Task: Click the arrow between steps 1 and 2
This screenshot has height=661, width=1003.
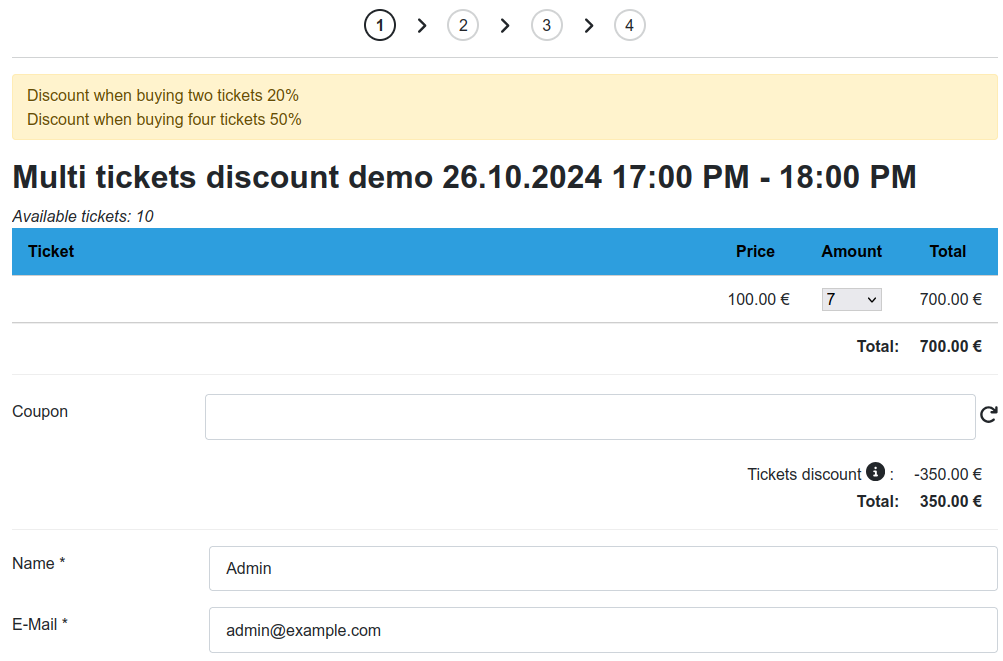Action: 422,26
